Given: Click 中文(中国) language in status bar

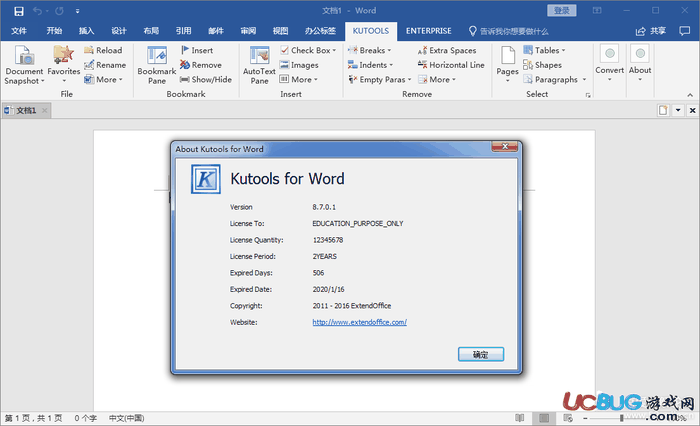Looking at the screenshot, I should click(x=126, y=418).
